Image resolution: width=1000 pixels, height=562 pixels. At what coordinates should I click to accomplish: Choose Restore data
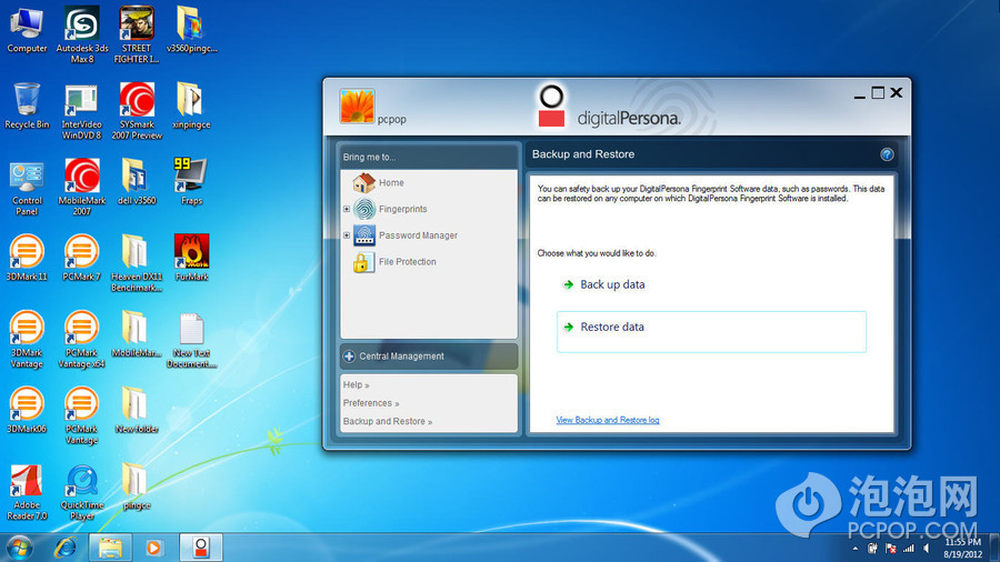711,332
